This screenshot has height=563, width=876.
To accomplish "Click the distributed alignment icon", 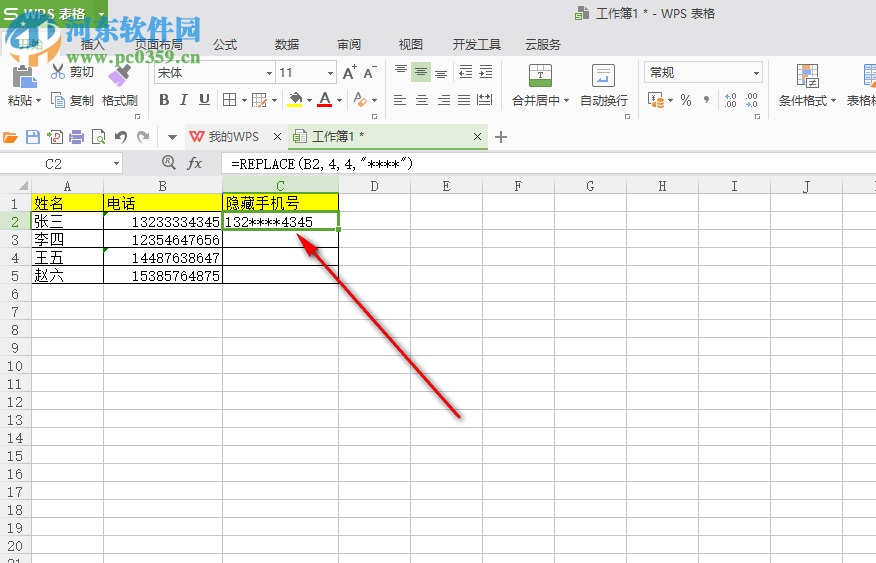I will click(484, 100).
